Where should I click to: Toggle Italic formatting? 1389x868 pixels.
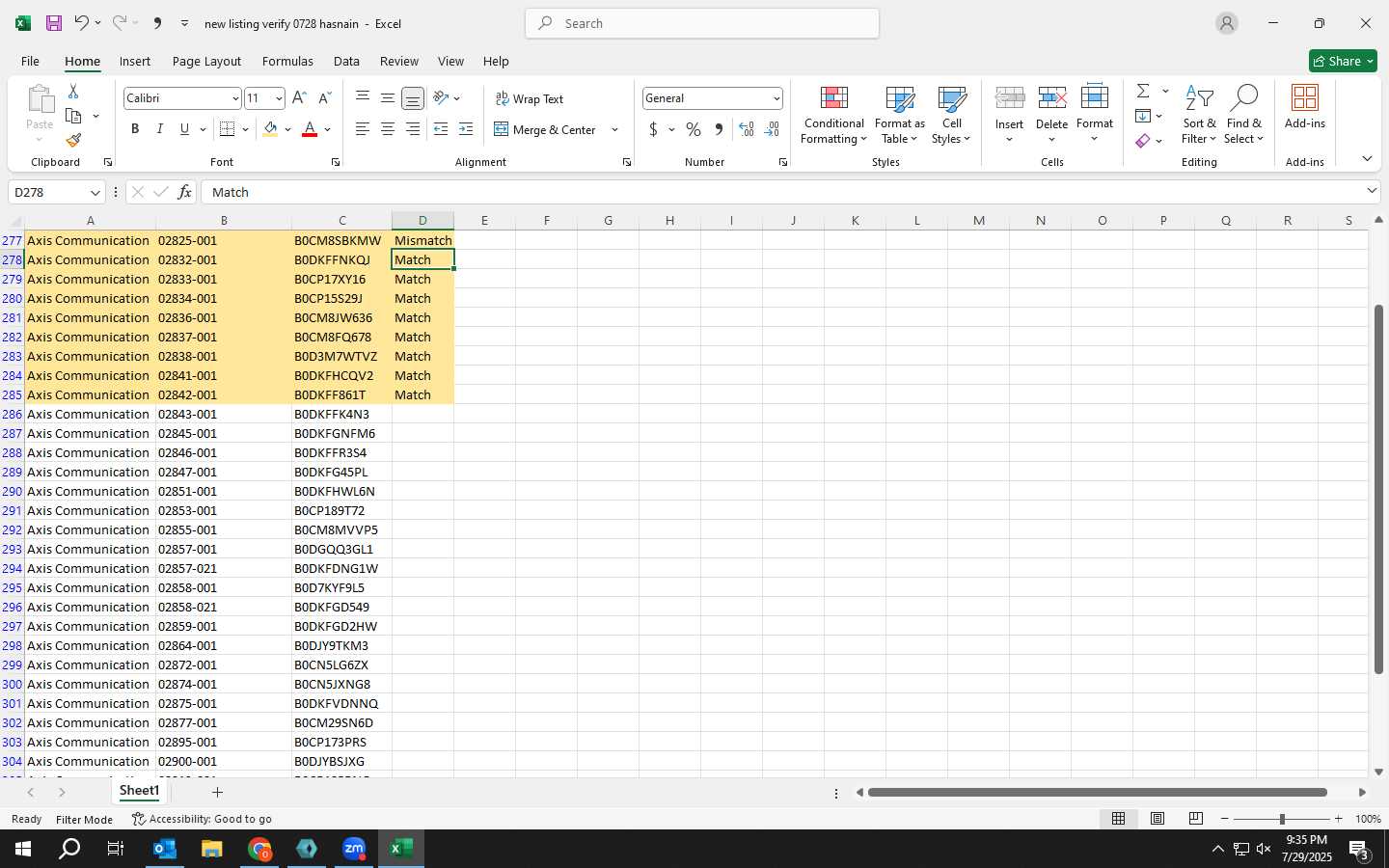[x=160, y=129]
